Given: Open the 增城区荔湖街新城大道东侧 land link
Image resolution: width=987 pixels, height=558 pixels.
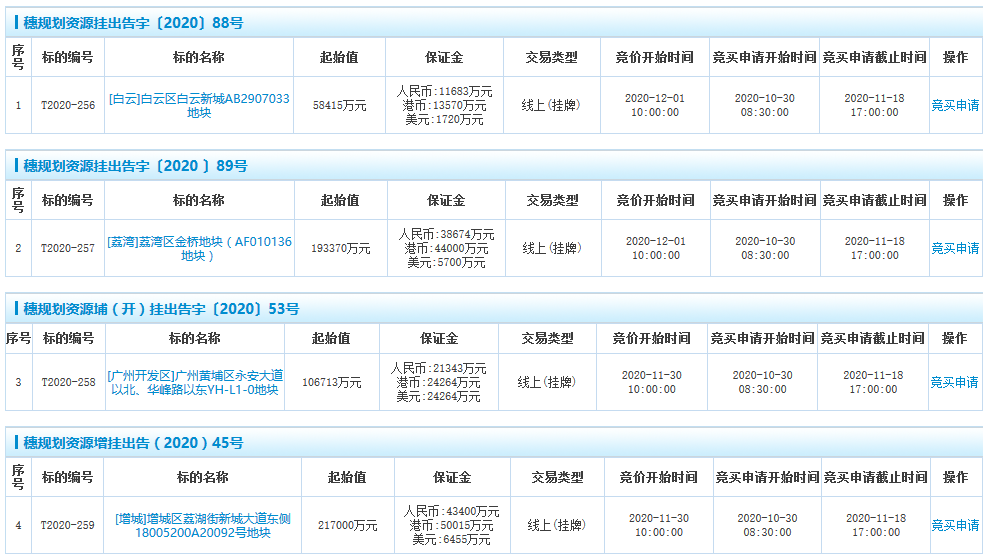Looking at the screenshot, I should coord(203,525).
